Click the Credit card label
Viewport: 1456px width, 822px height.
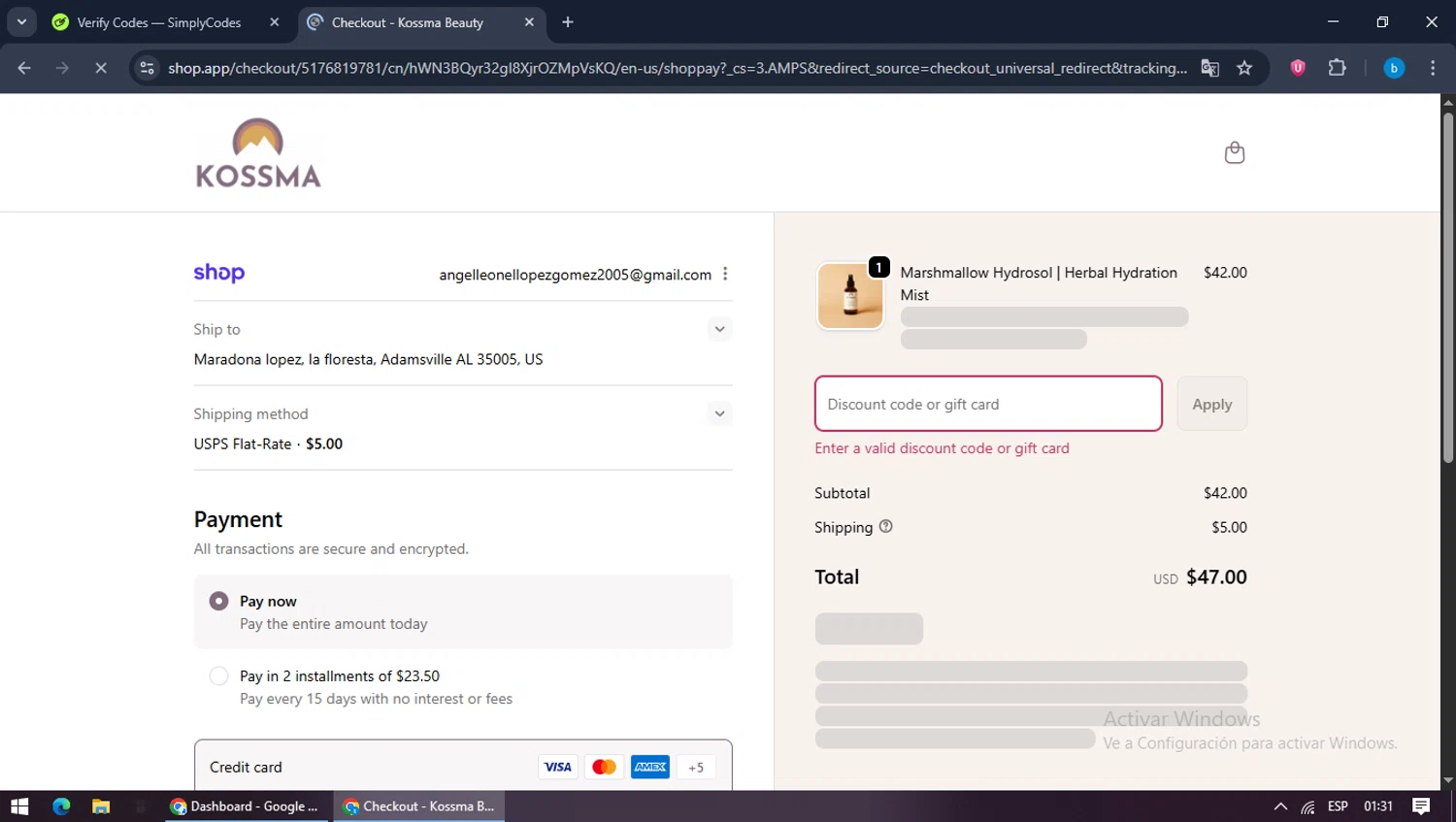pos(246,767)
